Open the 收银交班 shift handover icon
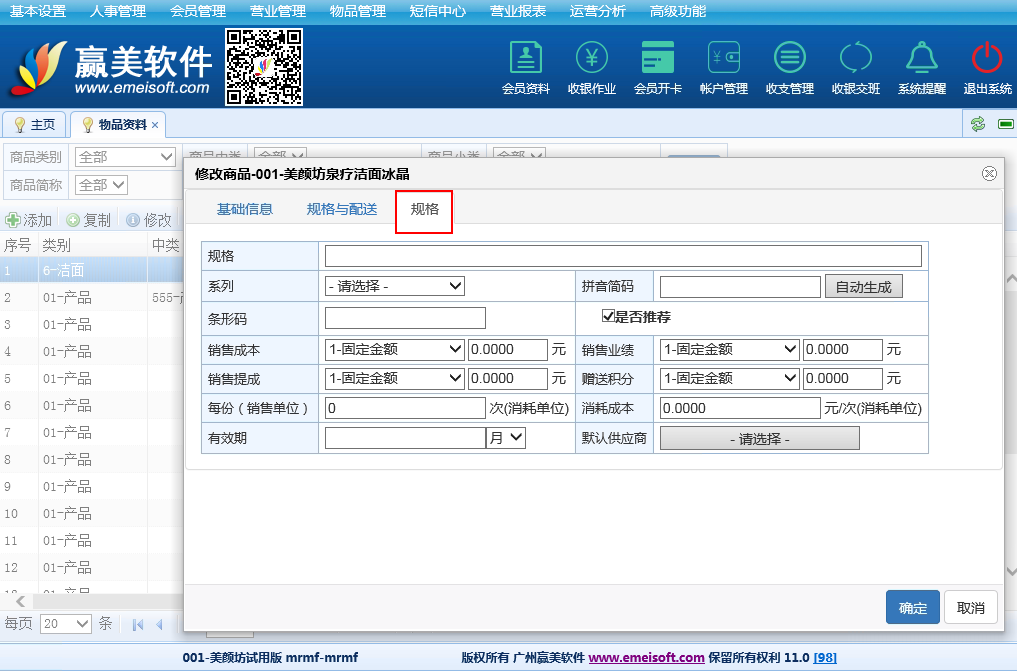The width and height of the screenshot is (1017, 671). pyautogui.click(x=855, y=60)
